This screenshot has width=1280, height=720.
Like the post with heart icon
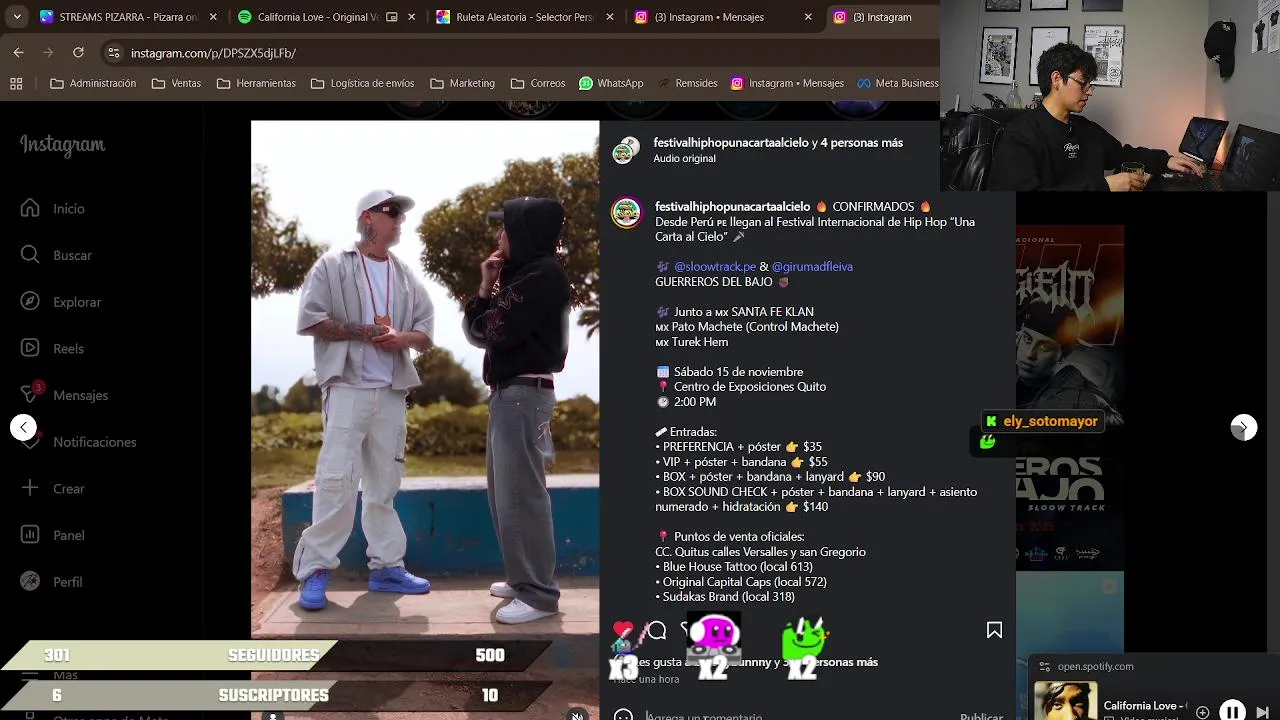click(x=623, y=630)
